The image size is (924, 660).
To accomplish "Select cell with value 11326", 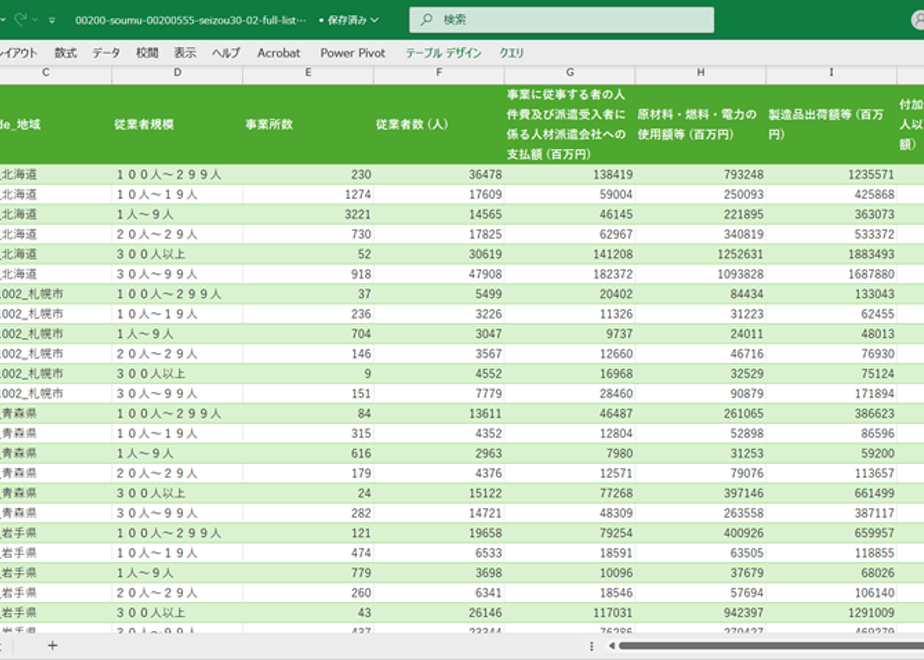I will coord(570,314).
